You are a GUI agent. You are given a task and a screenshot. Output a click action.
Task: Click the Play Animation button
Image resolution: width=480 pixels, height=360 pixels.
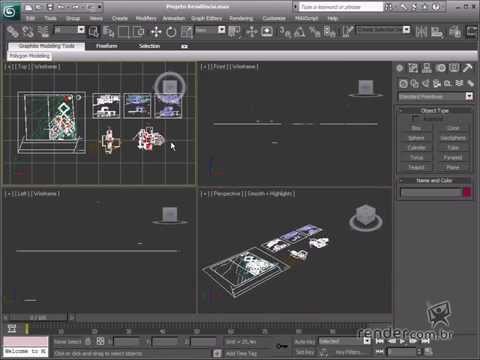402,341
